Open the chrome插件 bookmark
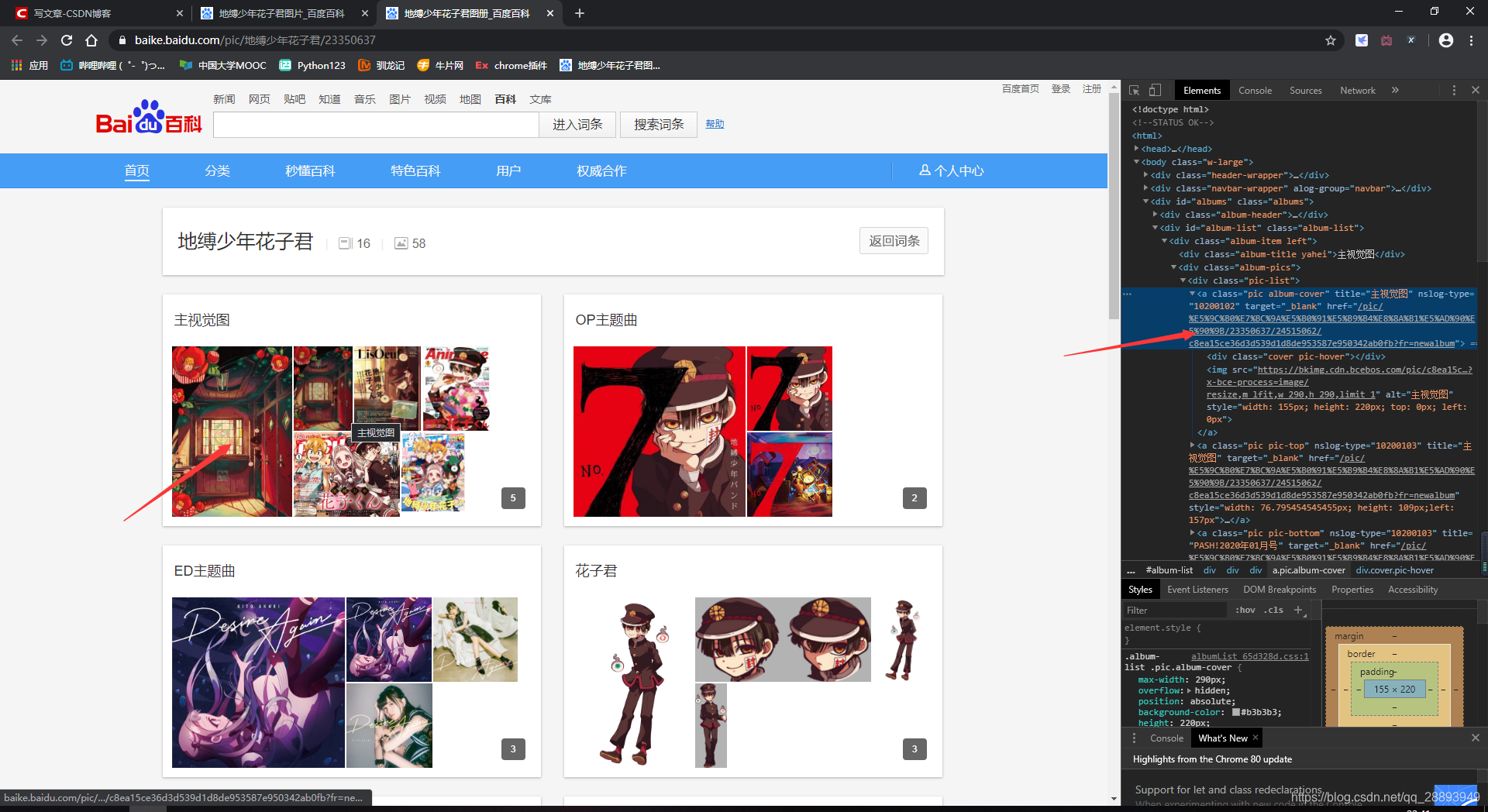Screen dimensions: 1488x812 [511, 65]
